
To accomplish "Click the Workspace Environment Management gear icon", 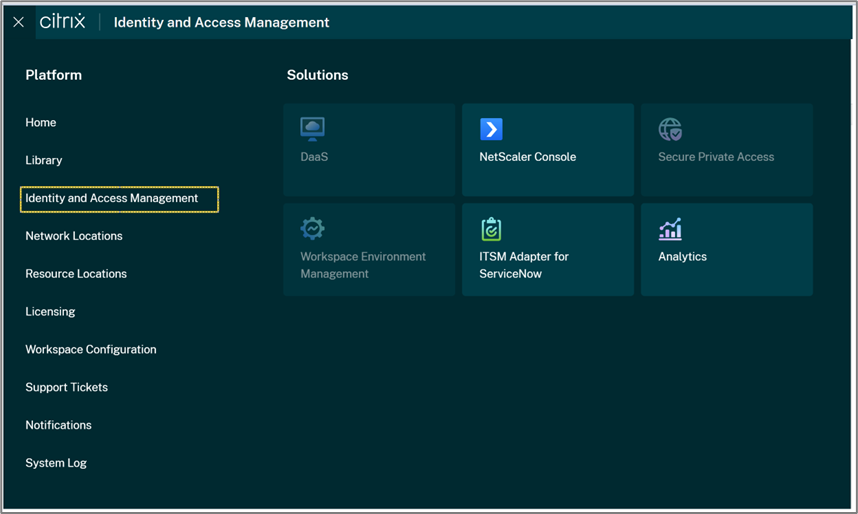I will tap(313, 228).
